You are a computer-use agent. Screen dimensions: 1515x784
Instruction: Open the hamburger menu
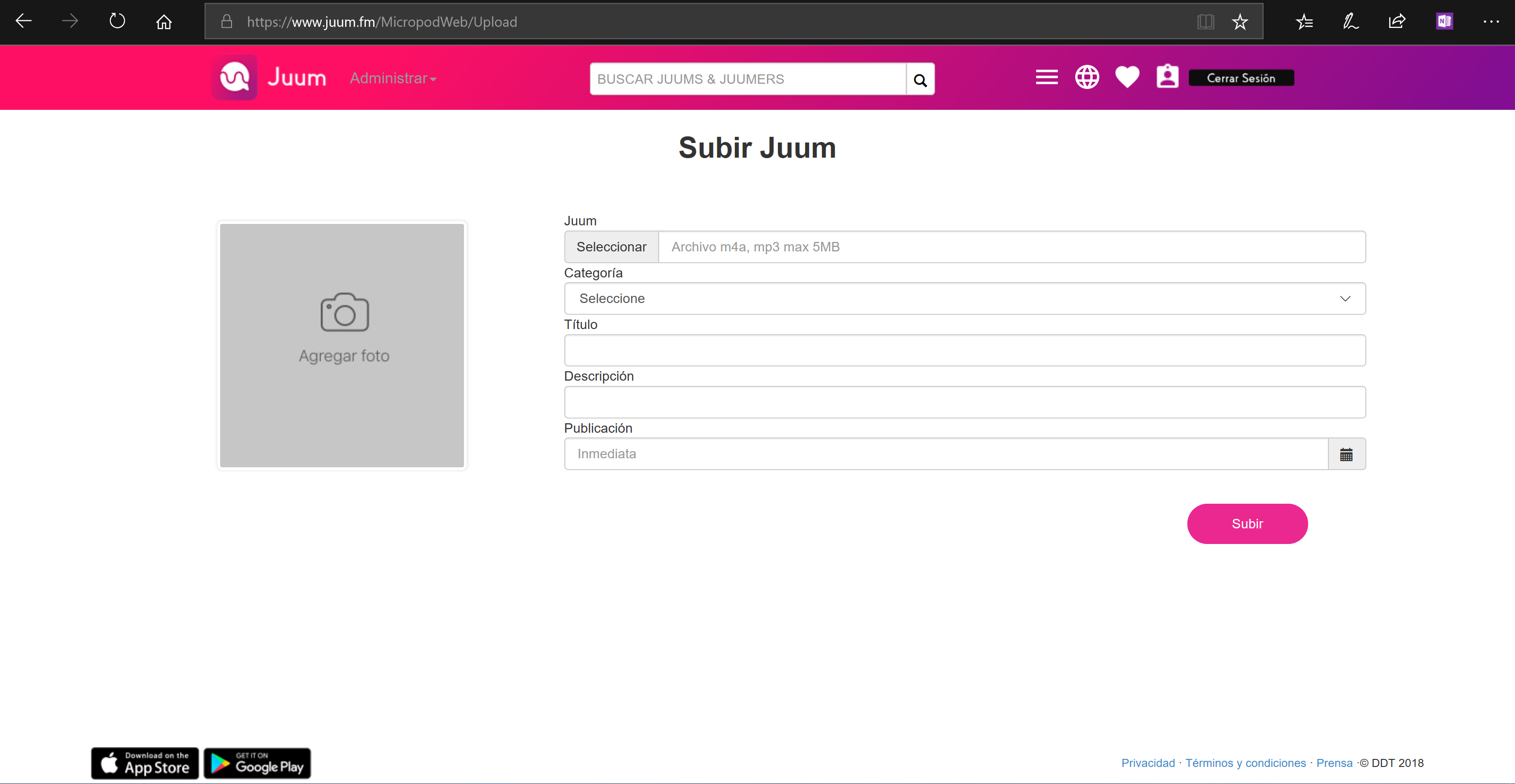[1046, 77]
